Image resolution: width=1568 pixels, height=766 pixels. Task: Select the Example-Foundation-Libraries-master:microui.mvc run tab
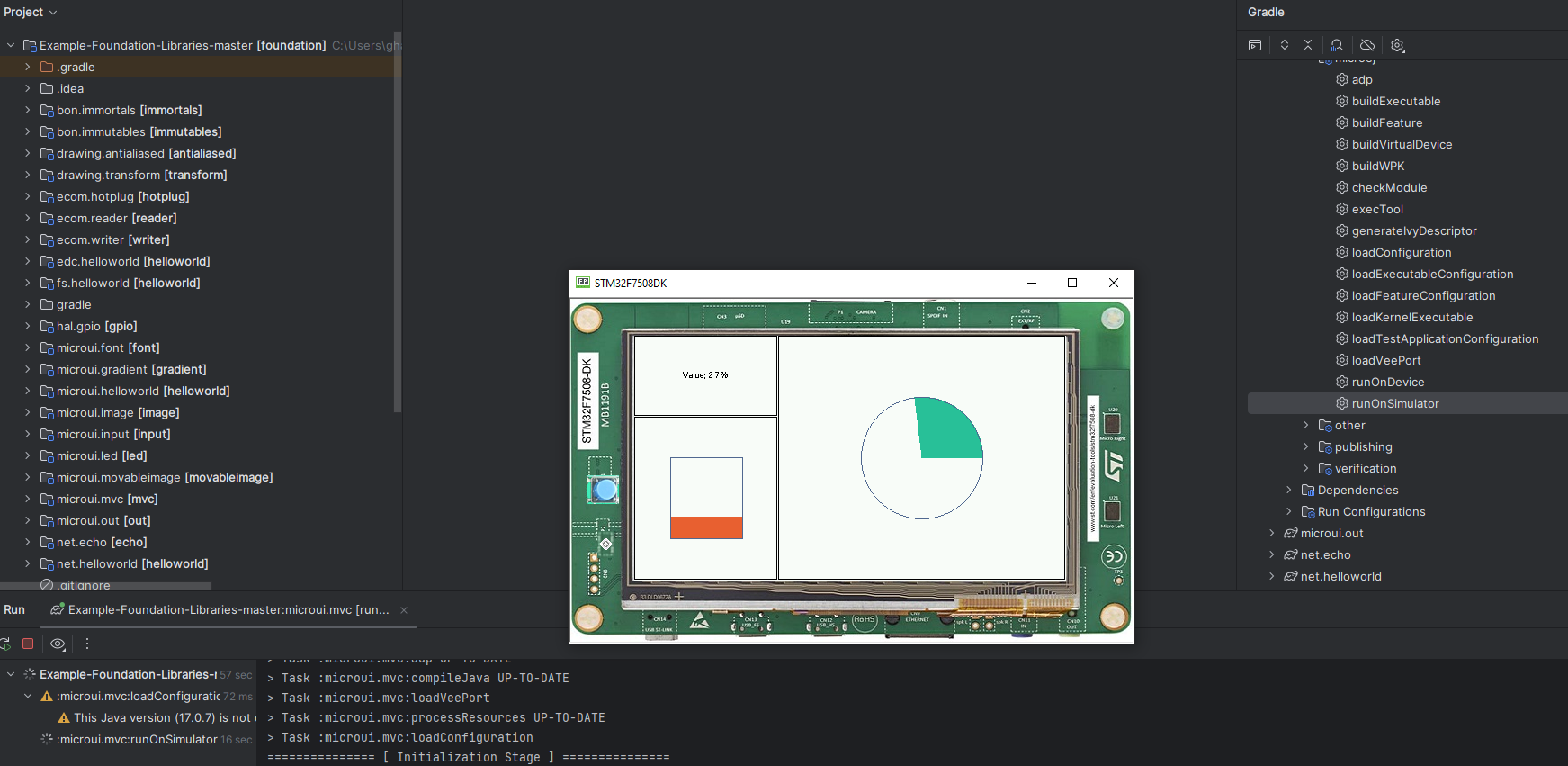[220, 609]
